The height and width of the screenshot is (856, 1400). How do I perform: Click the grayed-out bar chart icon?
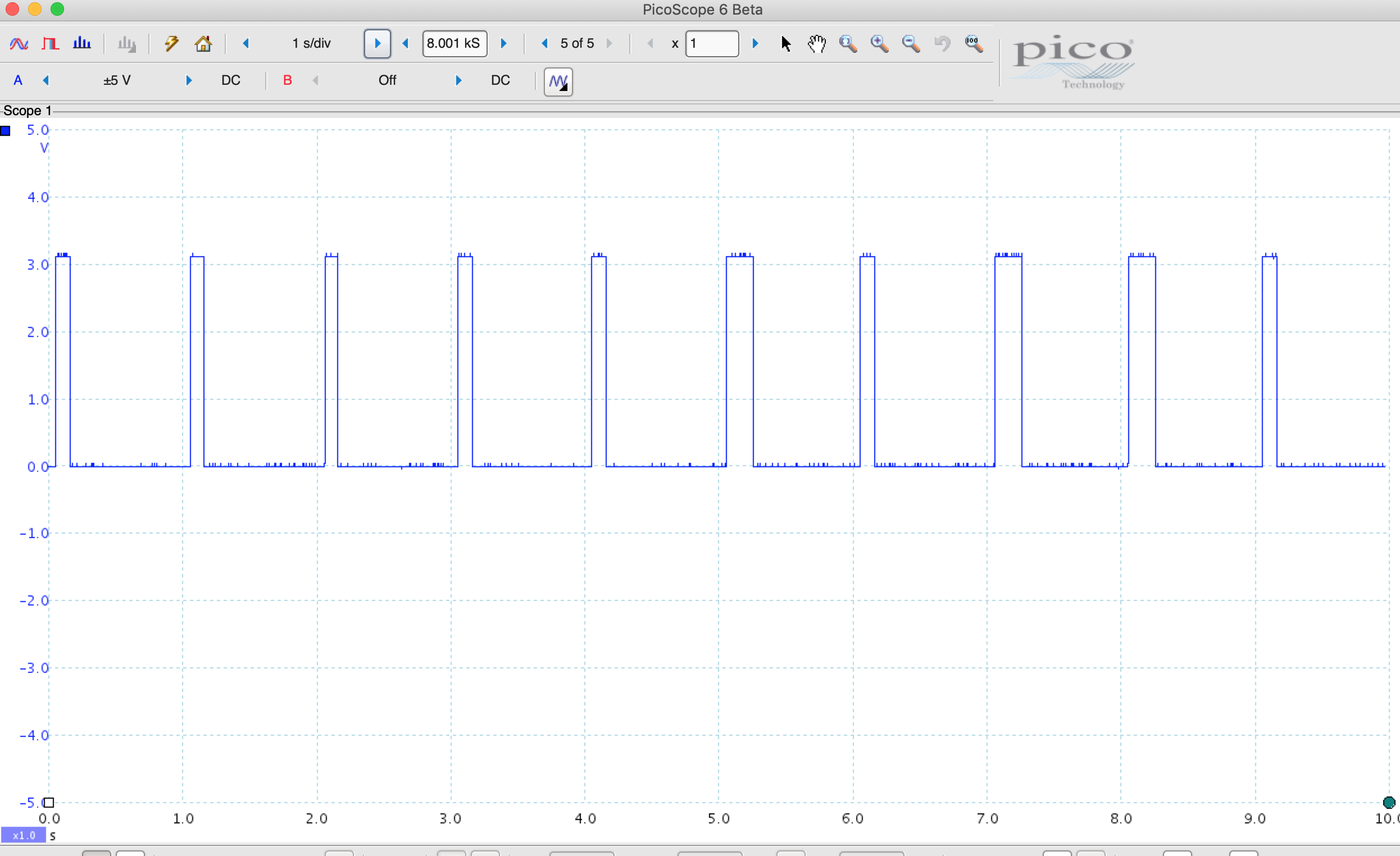127,44
